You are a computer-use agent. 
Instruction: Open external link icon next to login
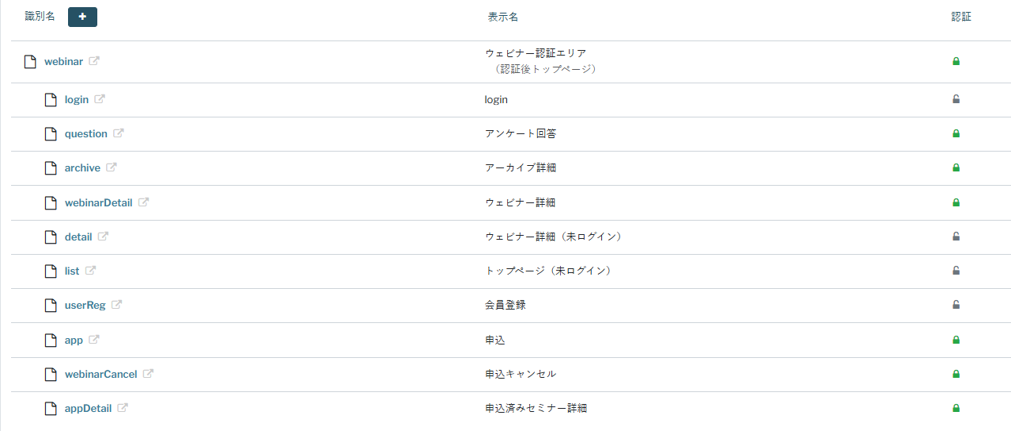pyautogui.click(x=100, y=99)
